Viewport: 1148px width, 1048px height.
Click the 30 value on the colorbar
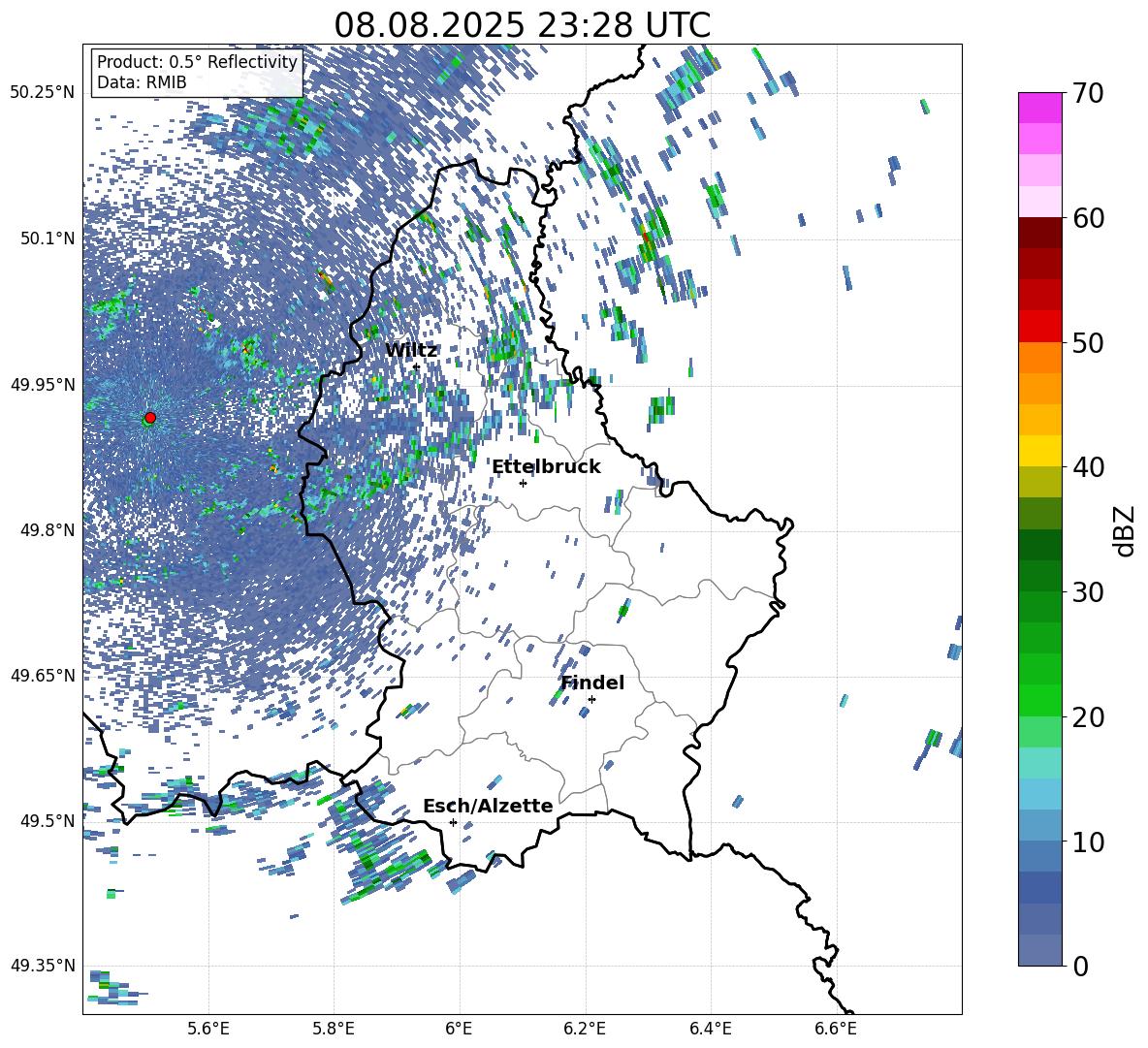click(1088, 592)
